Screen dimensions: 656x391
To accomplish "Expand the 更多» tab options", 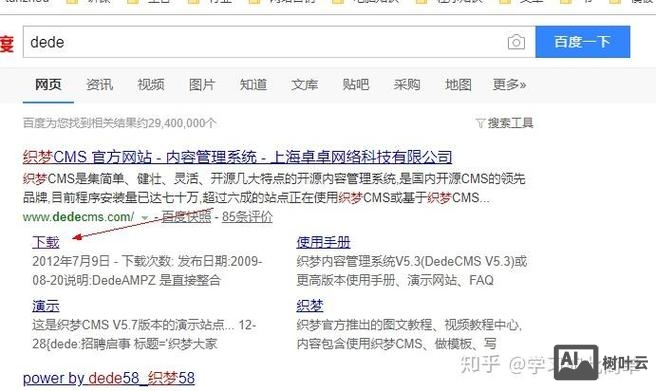I will (x=509, y=84).
